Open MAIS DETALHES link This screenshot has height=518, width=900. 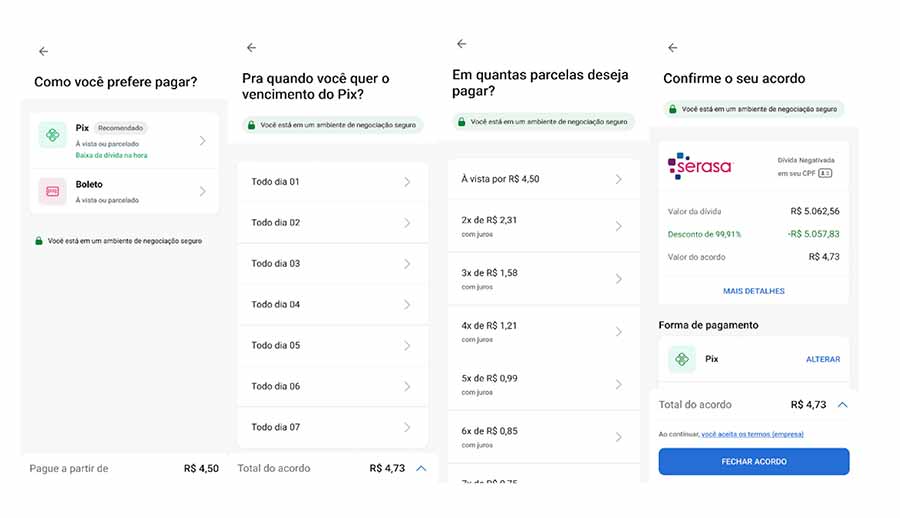pyautogui.click(x=753, y=291)
